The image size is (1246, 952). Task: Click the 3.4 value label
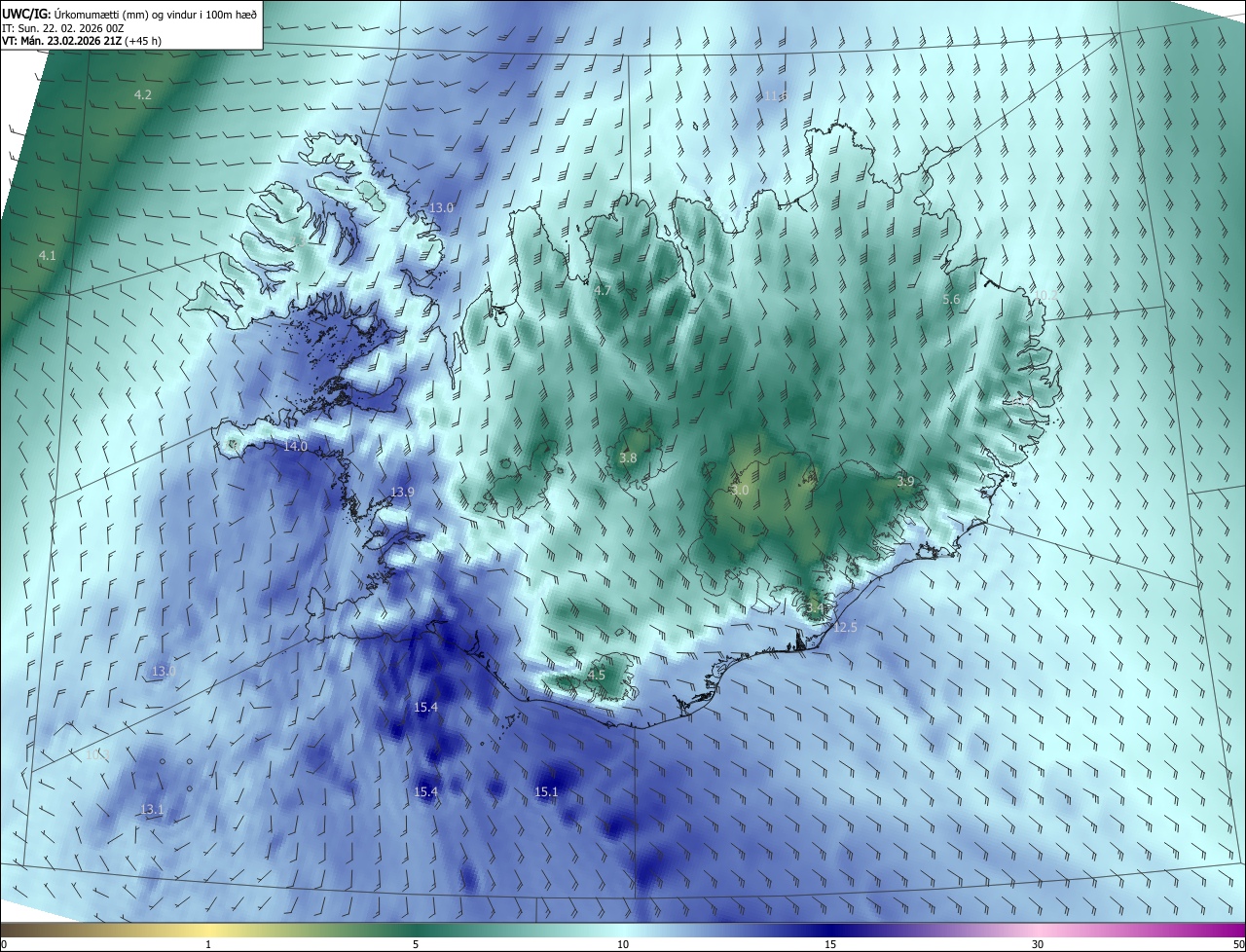click(x=815, y=608)
